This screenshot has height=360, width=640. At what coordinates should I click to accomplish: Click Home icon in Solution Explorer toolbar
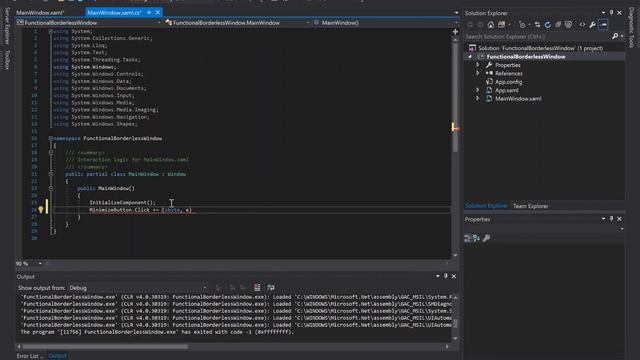point(491,25)
